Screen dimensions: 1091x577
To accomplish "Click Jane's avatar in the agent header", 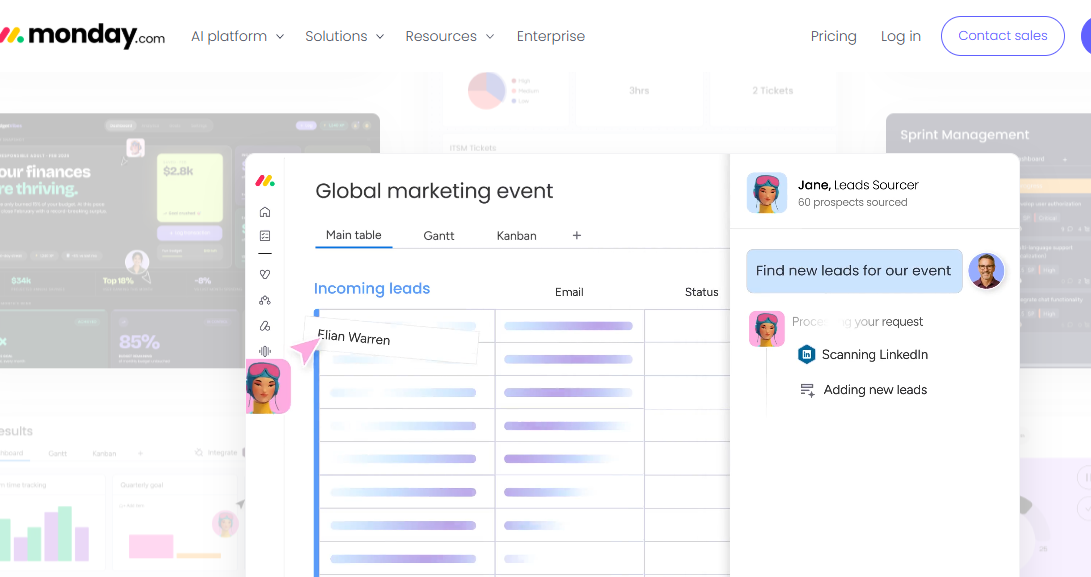I will (767, 193).
